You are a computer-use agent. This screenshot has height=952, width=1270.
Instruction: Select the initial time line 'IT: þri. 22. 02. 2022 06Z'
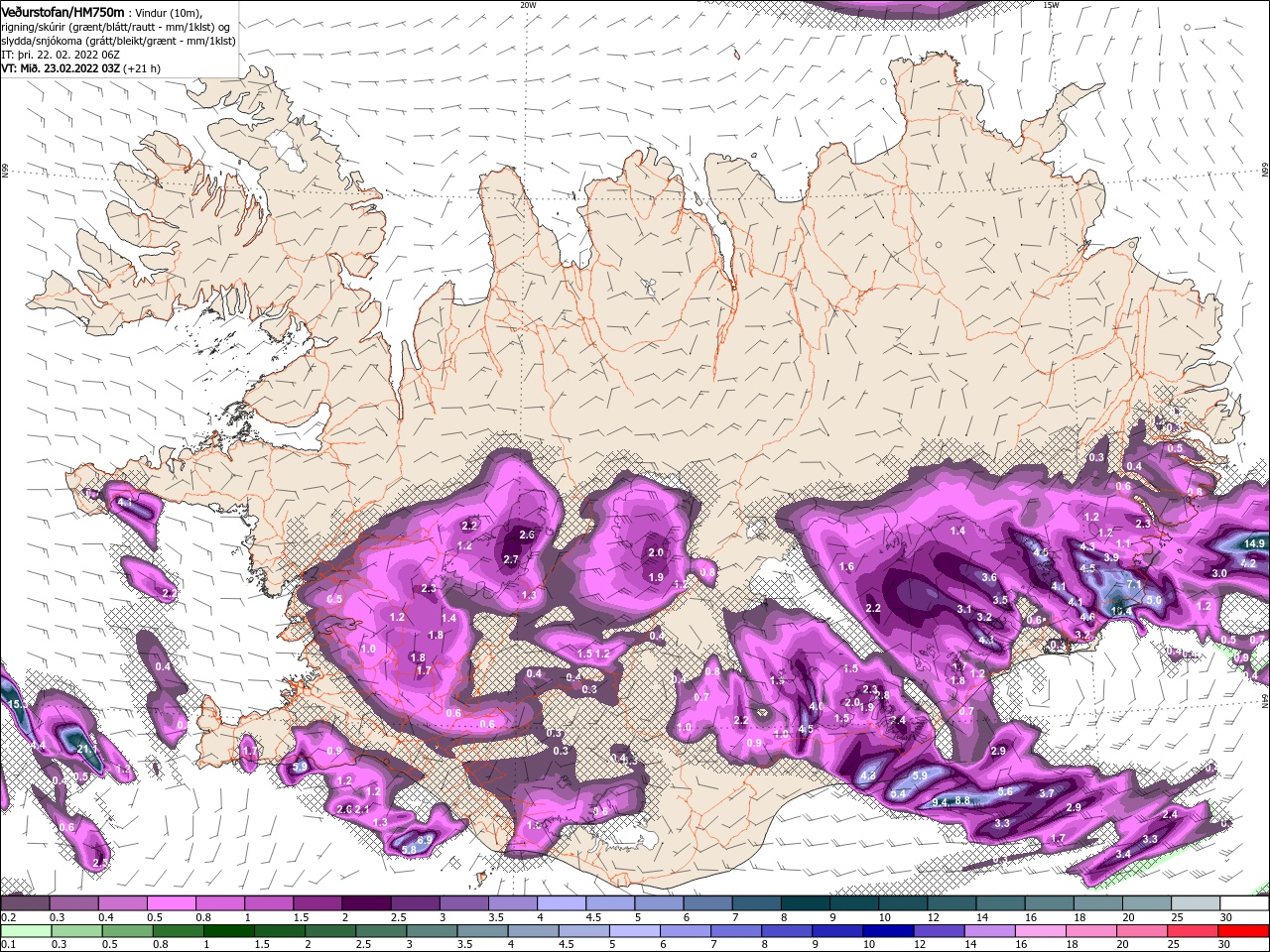[x=61, y=55]
